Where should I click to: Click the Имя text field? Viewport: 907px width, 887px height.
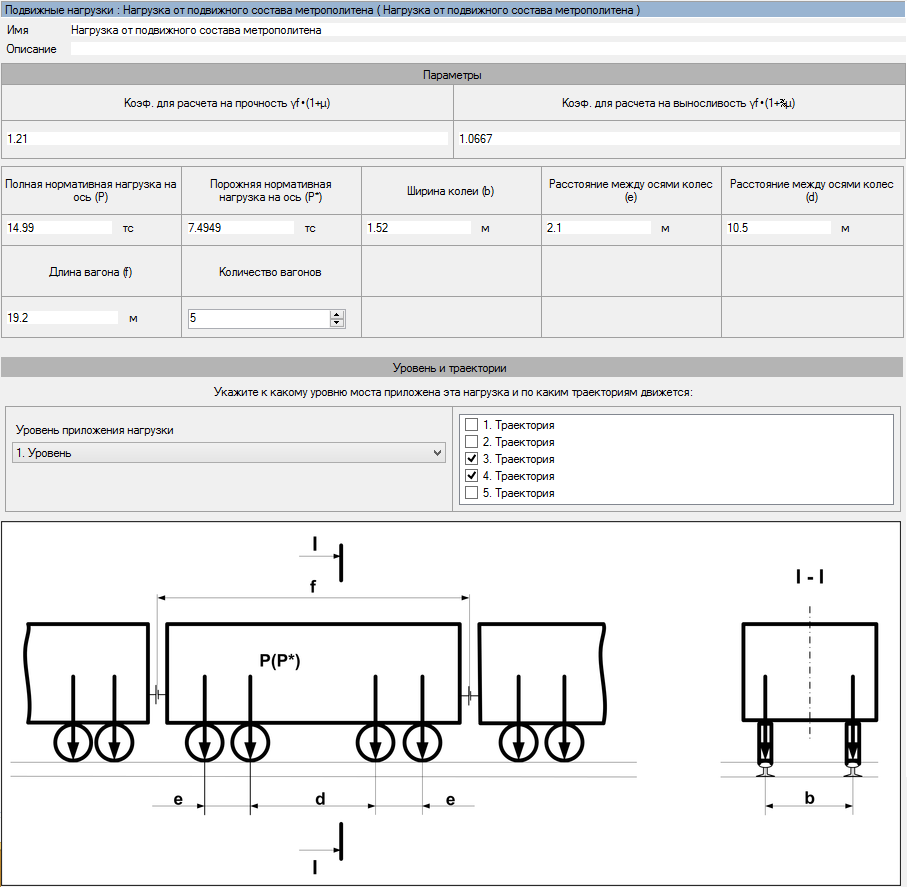tap(480, 31)
